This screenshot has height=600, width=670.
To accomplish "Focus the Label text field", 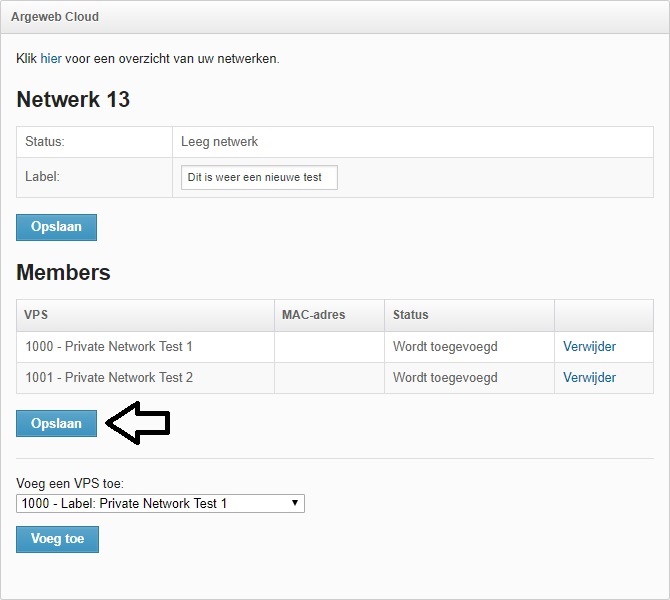I will 259,177.
